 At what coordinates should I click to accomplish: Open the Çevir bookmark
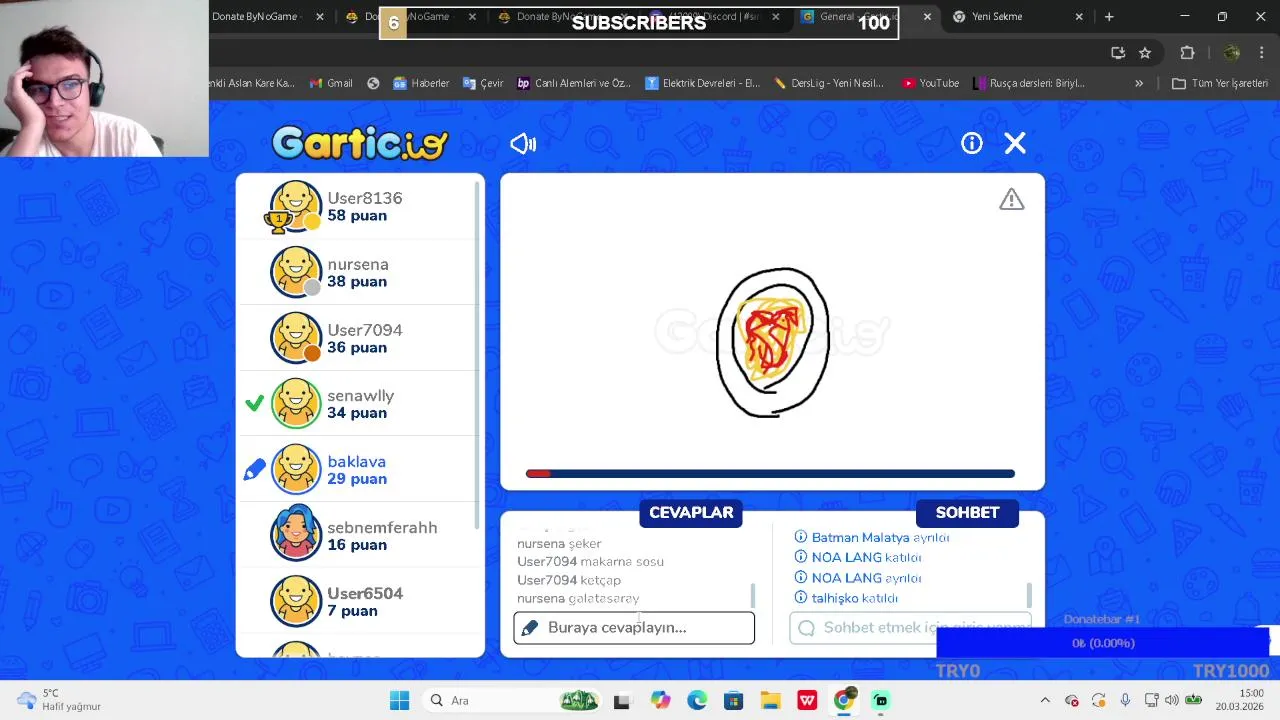pos(483,84)
